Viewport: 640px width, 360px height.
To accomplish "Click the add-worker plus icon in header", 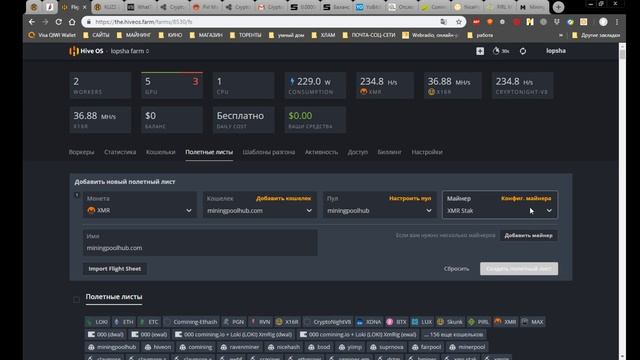I will click(x=480, y=51).
